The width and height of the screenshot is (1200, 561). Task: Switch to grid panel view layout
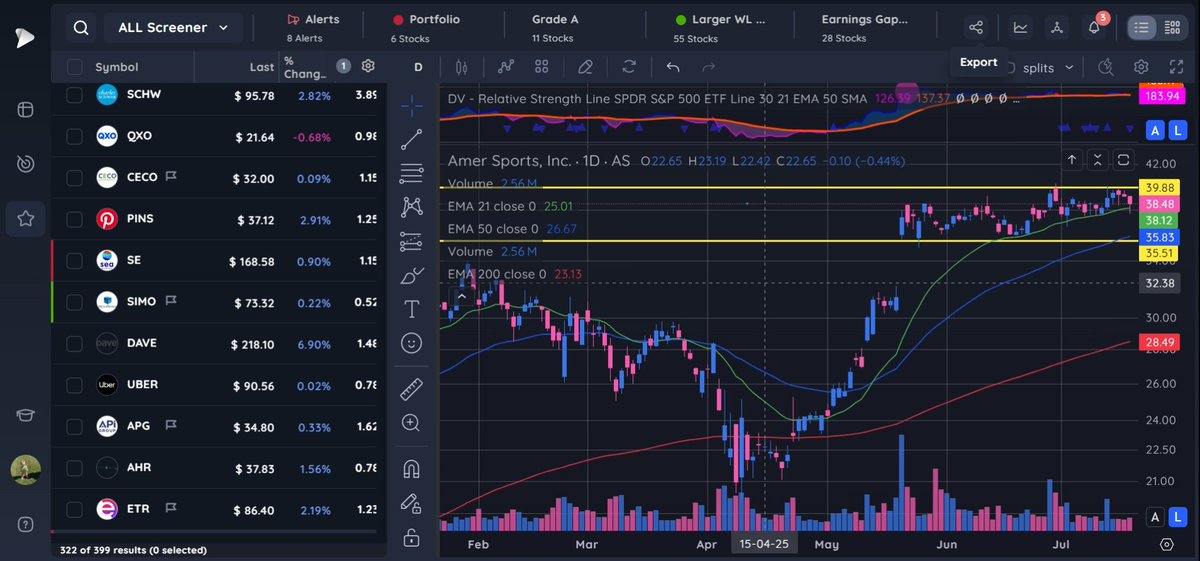click(x=1175, y=28)
